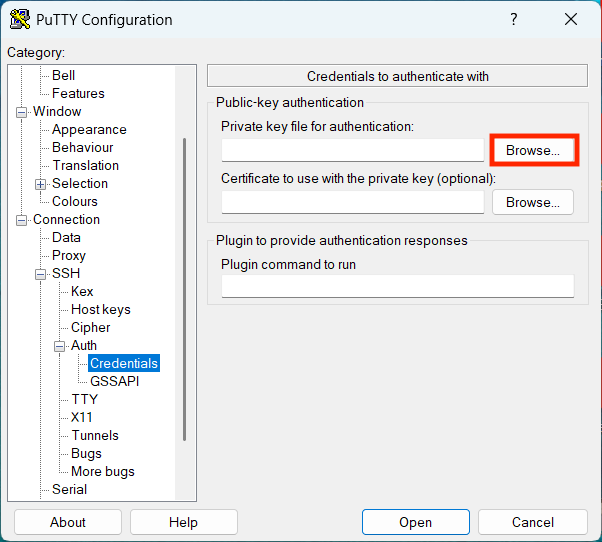Click the 'Category:' label
602x542 pixels.
36,53
